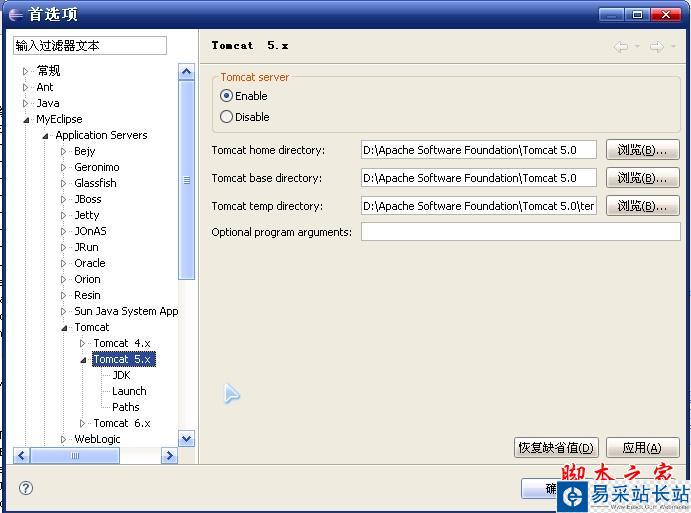
Task: Select JDK under Tomcat 5.x
Action: click(x=121, y=375)
